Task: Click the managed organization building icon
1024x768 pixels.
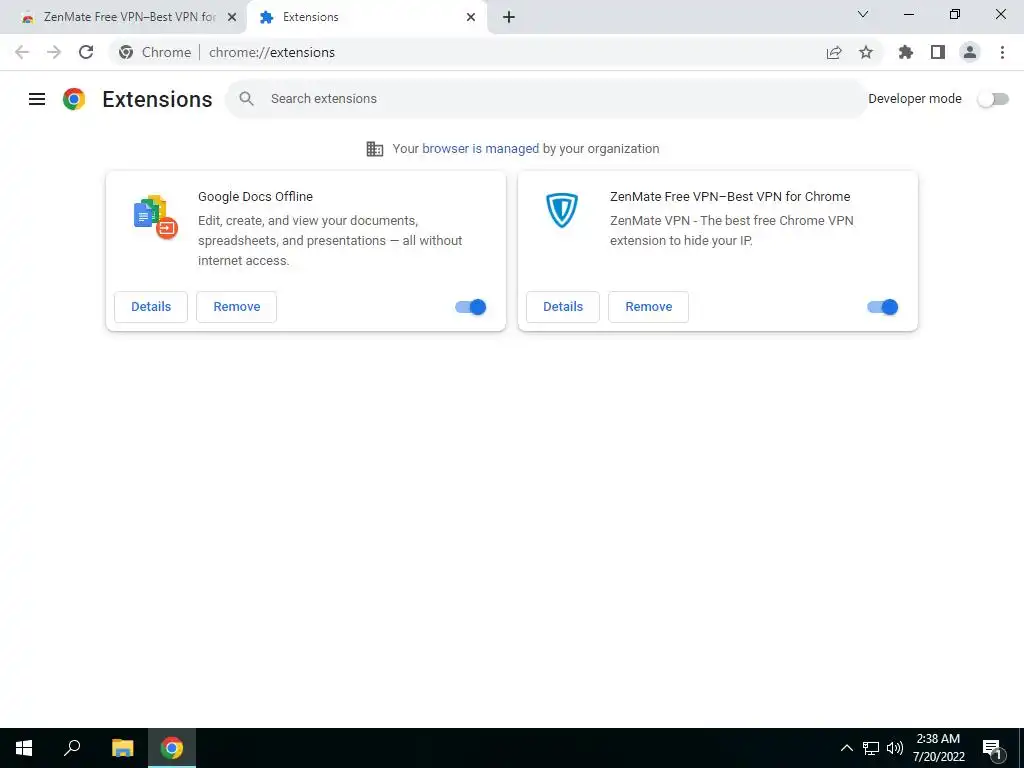Action: click(375, 149)
